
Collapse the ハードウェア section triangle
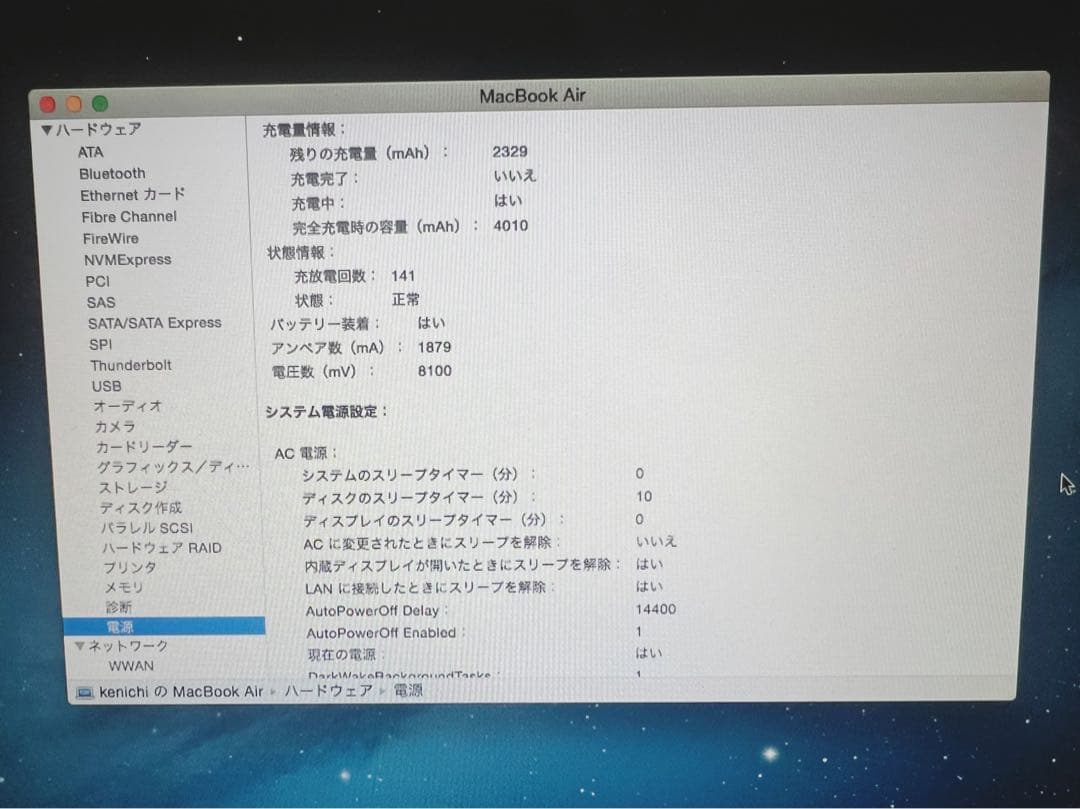tap(46, 129)
